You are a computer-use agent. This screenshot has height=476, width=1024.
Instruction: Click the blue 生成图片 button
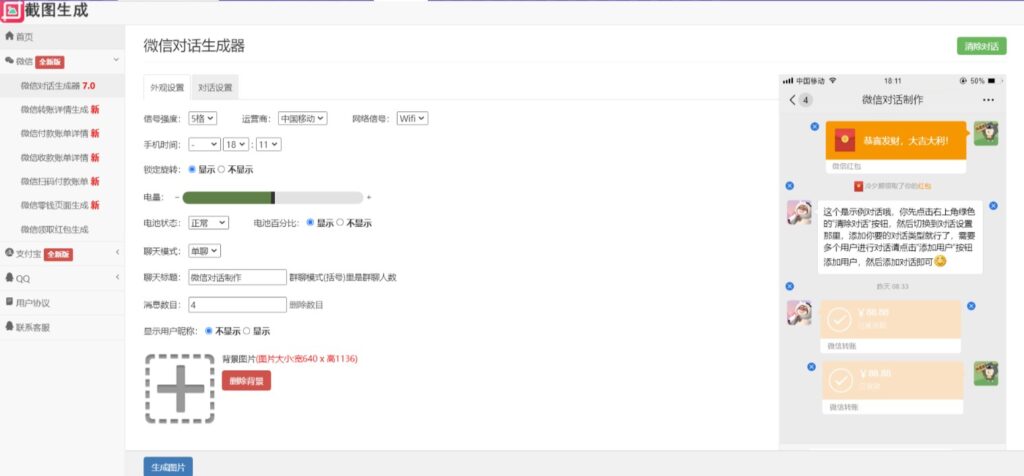(168, 468)
